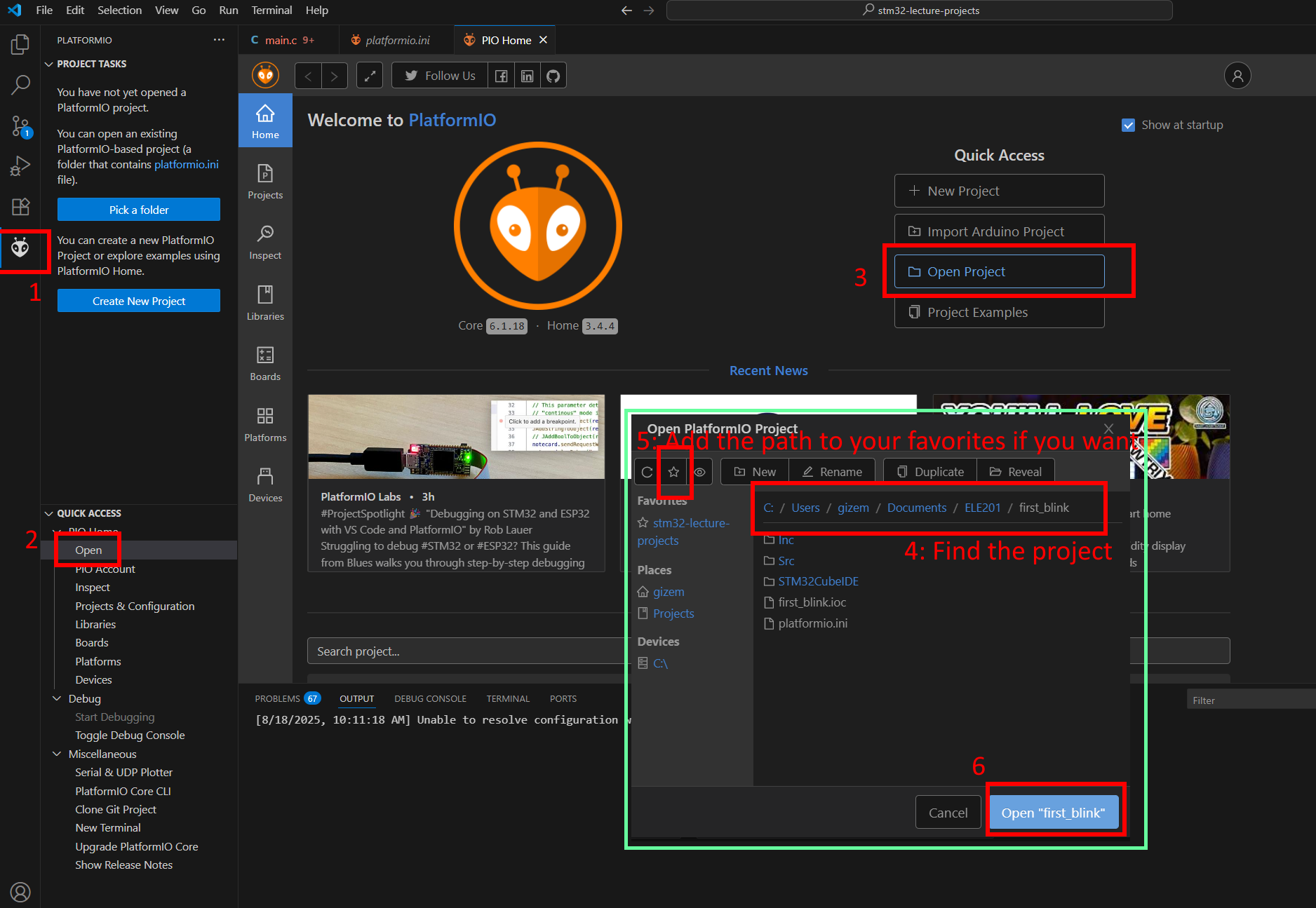Switch to the main.c editor tab
The height and width of the screenshot is (908, 1316).
click(x=288, y=40)
